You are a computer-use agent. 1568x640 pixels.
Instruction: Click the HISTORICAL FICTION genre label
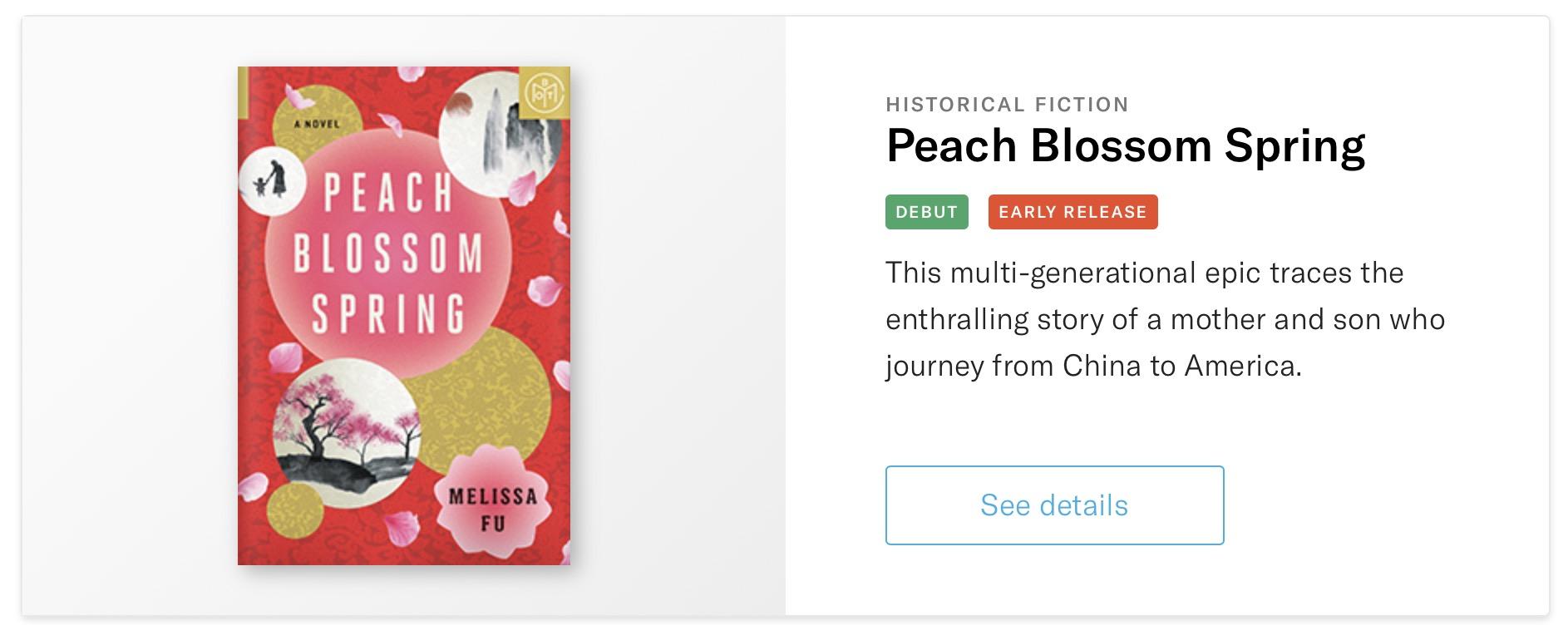click(1007, 105)
